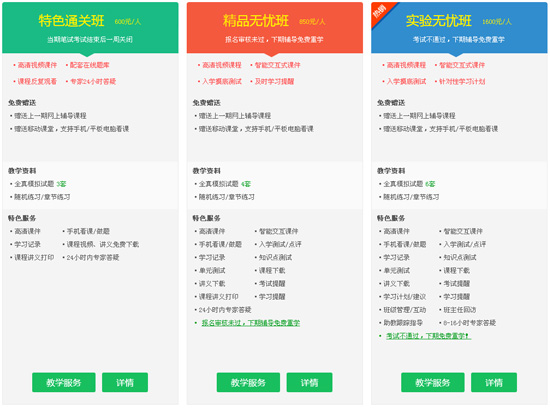Viewport: 550px width, 408px height.
Task: Click the 1600元/人 price label
Action: [497, 22]
